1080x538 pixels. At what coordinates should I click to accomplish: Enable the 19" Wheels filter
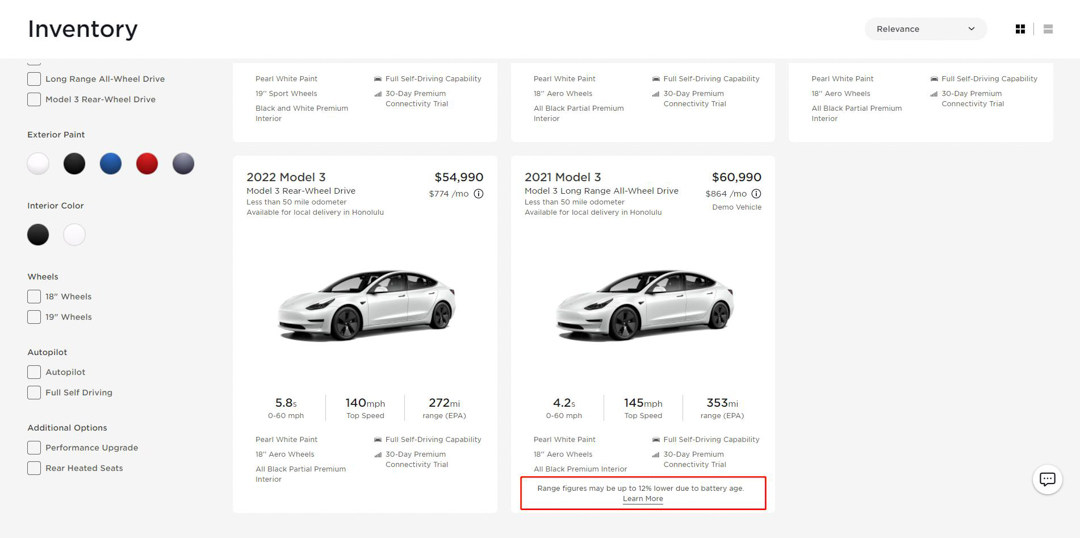[x=34, y=317]
